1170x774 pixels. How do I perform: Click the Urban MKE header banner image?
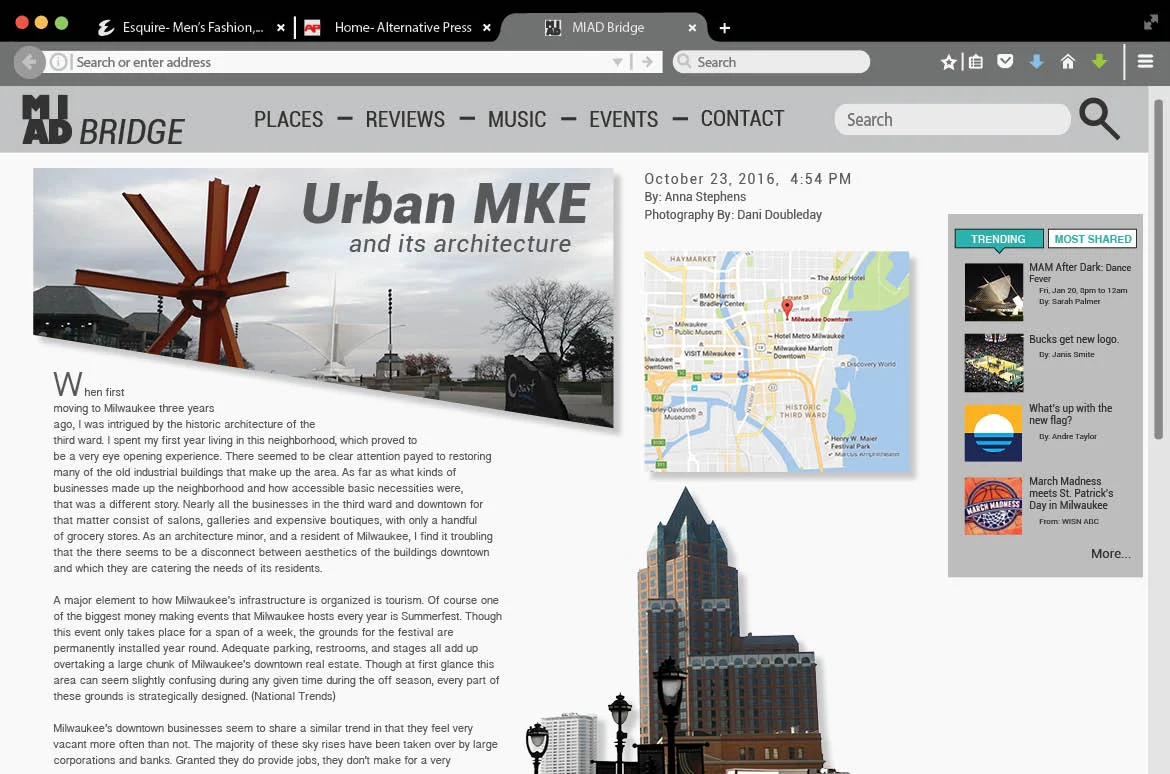323,297
